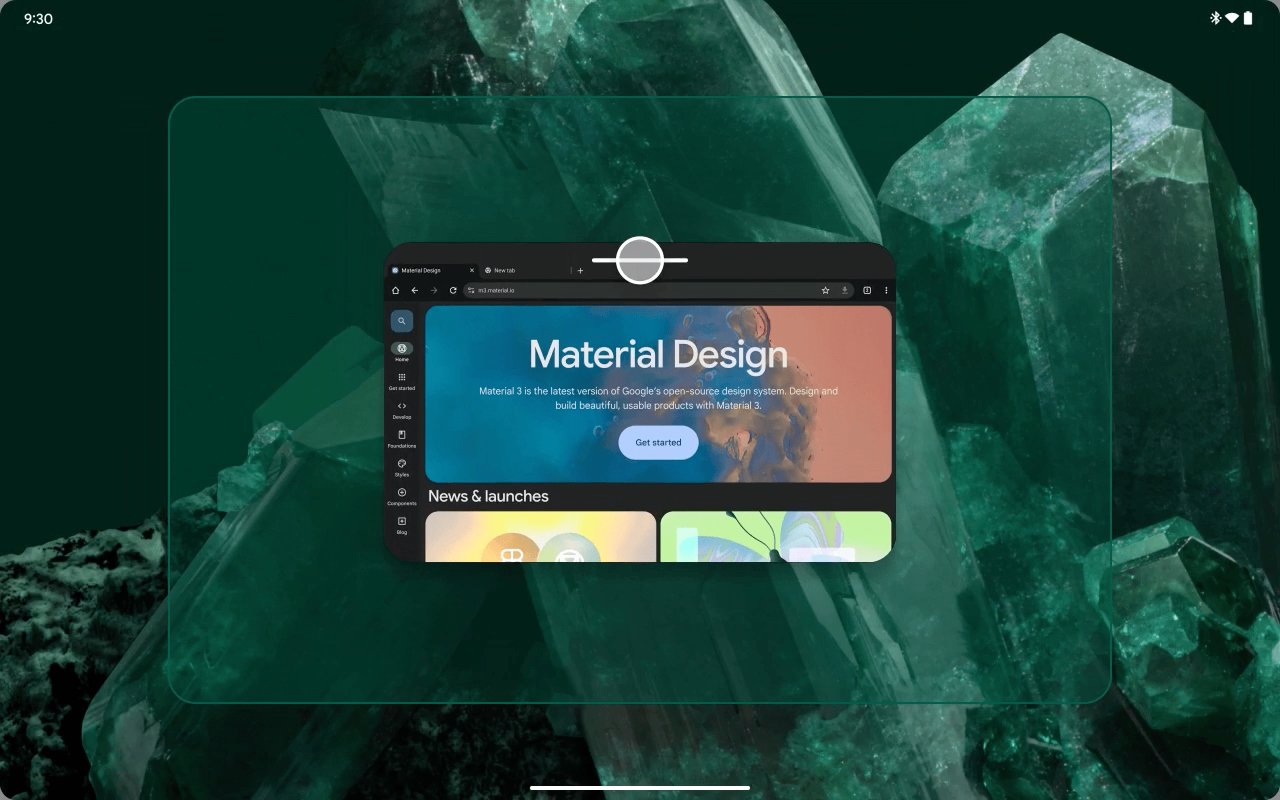
Task: Click the Get started button in the hero banner
Action: pos(658,442)
